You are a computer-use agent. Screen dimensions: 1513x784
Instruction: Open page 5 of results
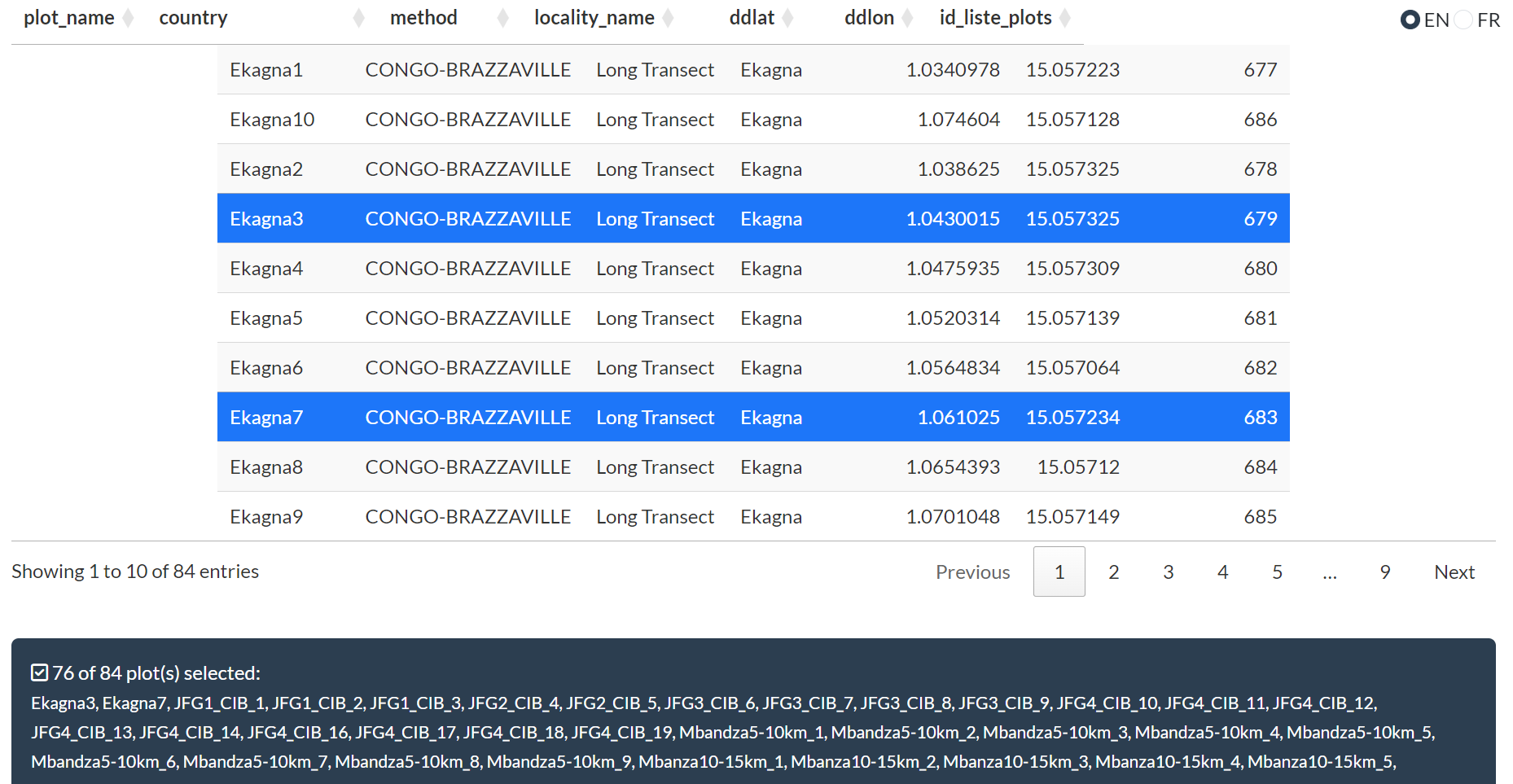tap(1277, 572)
